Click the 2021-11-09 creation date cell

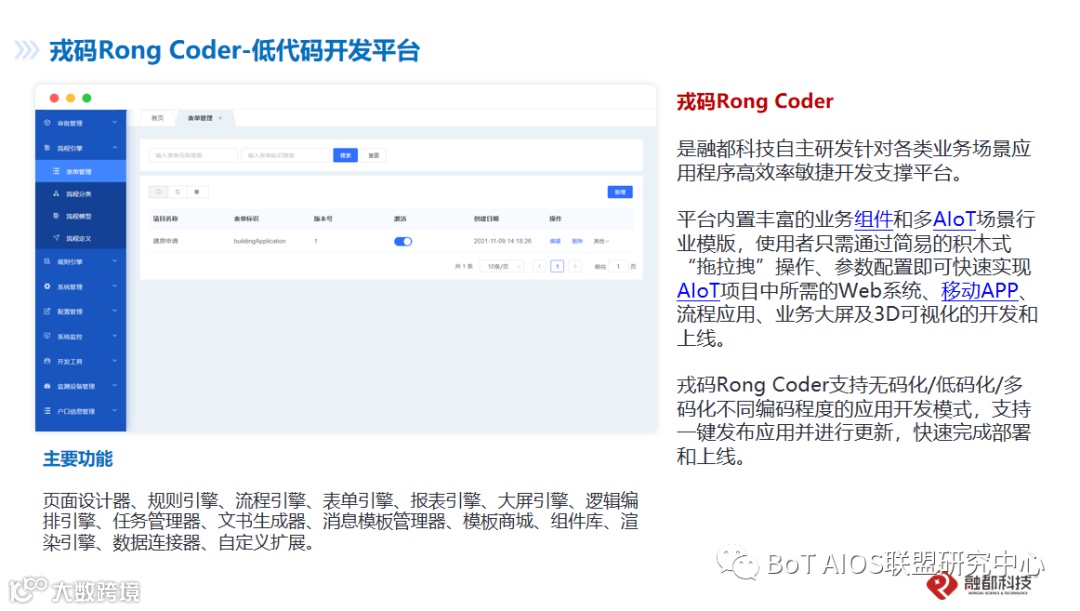[503, 241]
